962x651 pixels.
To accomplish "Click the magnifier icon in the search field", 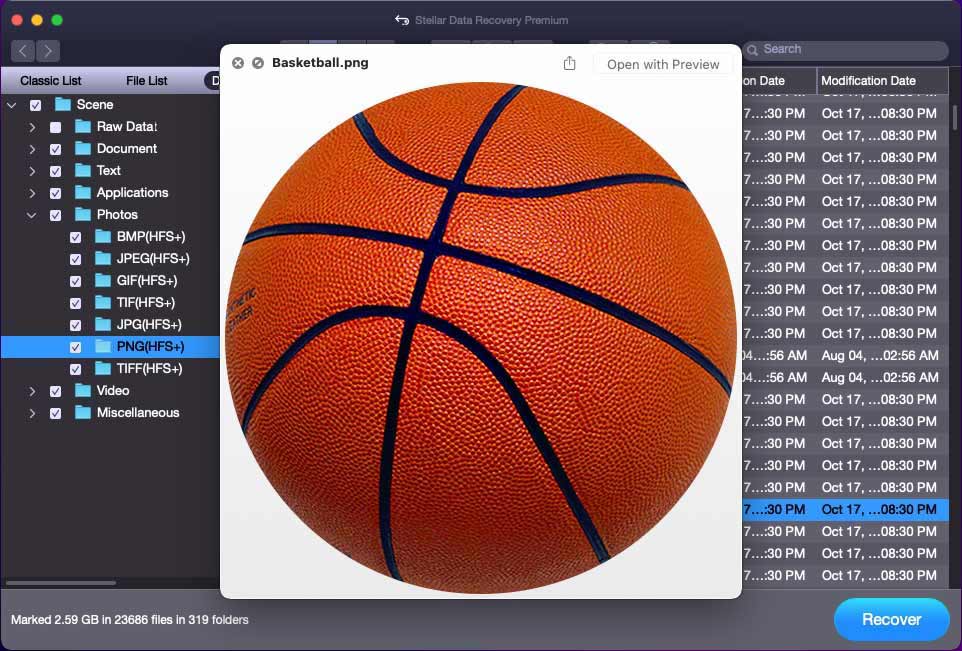I will pyautogui.click(x=752, y=50).
